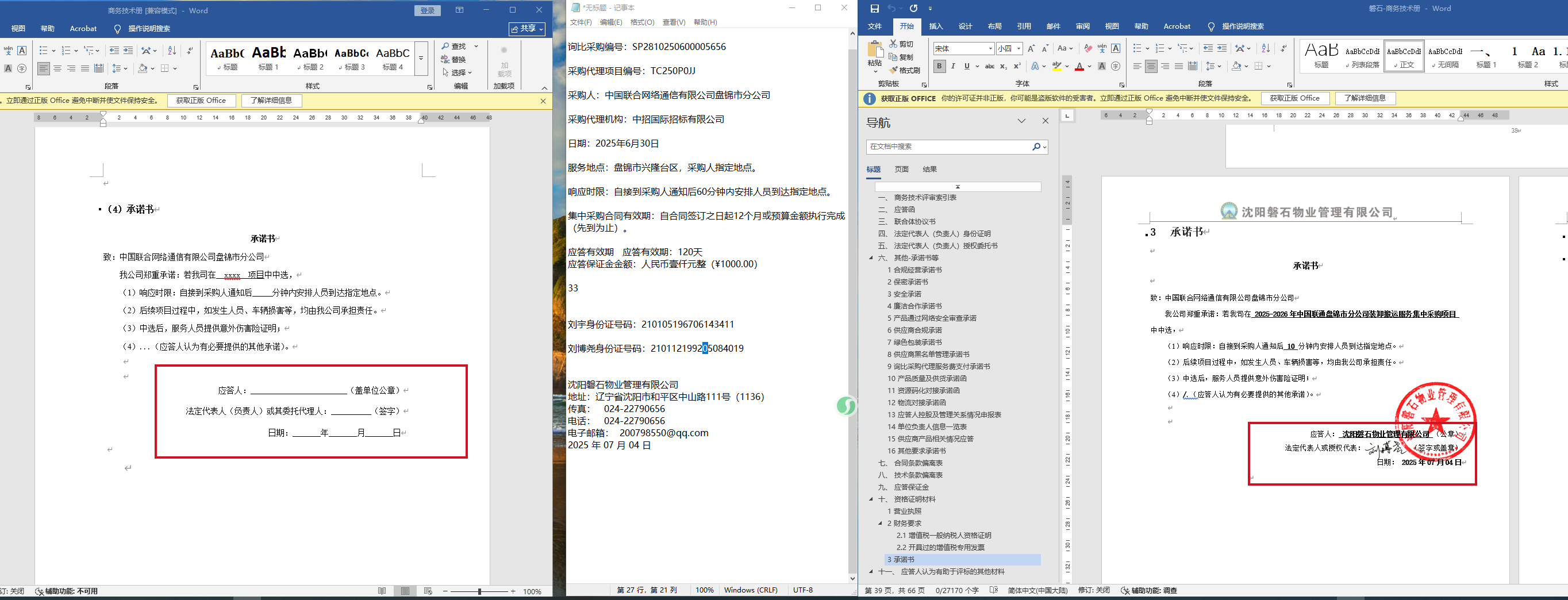Viewport: 1568px width, 600px height.
Task: Expand the styles gallery in left Word
Action: point(421,59)
